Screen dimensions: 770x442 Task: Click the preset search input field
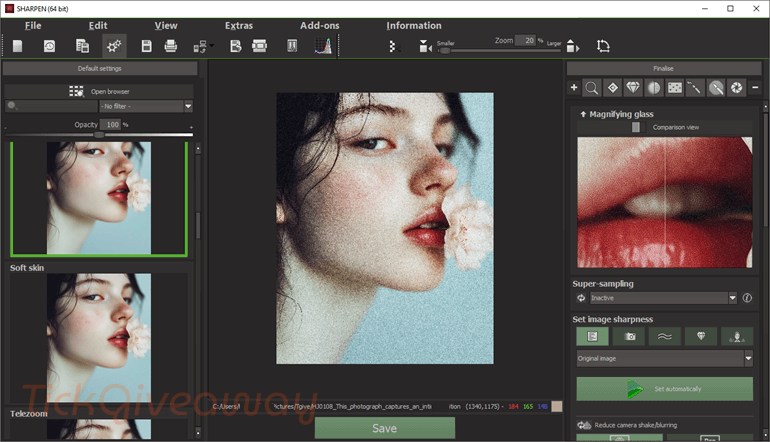(52, 106)
